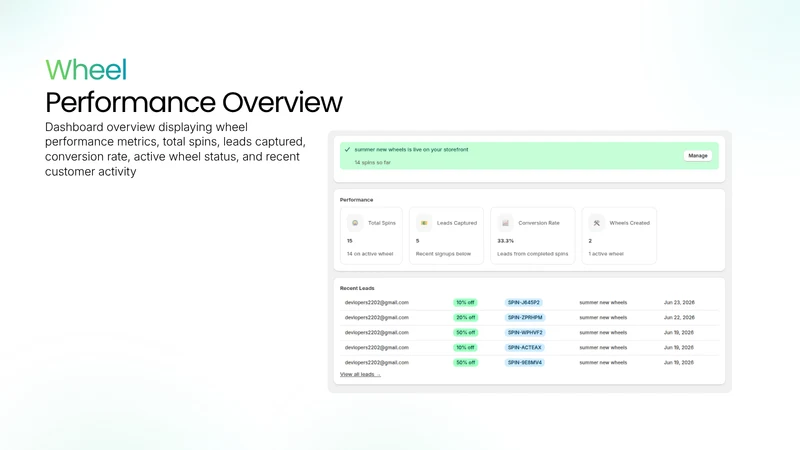This screenshot has width=800, height=450.
Task: Click the 'Jun 19, 2026' date in SPIN-ACTEAX row
Action: 679,347
